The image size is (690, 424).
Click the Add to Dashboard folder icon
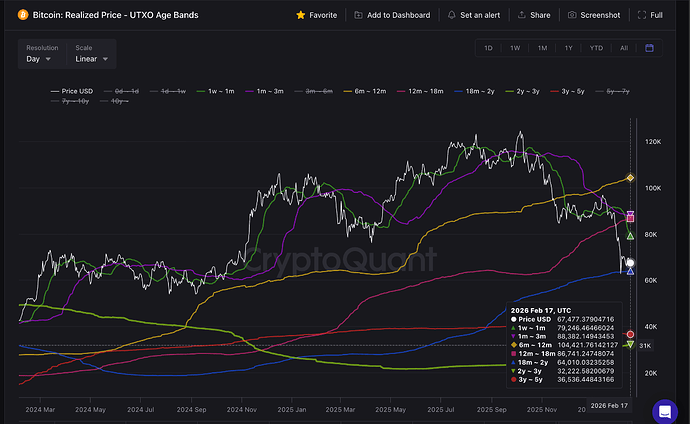[x=359, y=16]
